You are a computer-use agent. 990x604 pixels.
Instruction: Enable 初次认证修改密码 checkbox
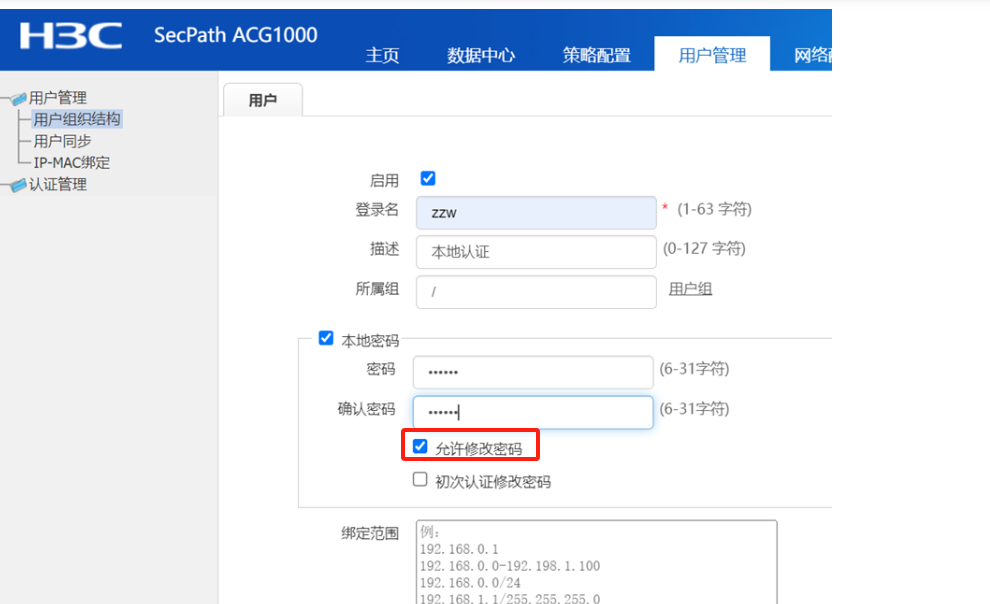(420, 480)
